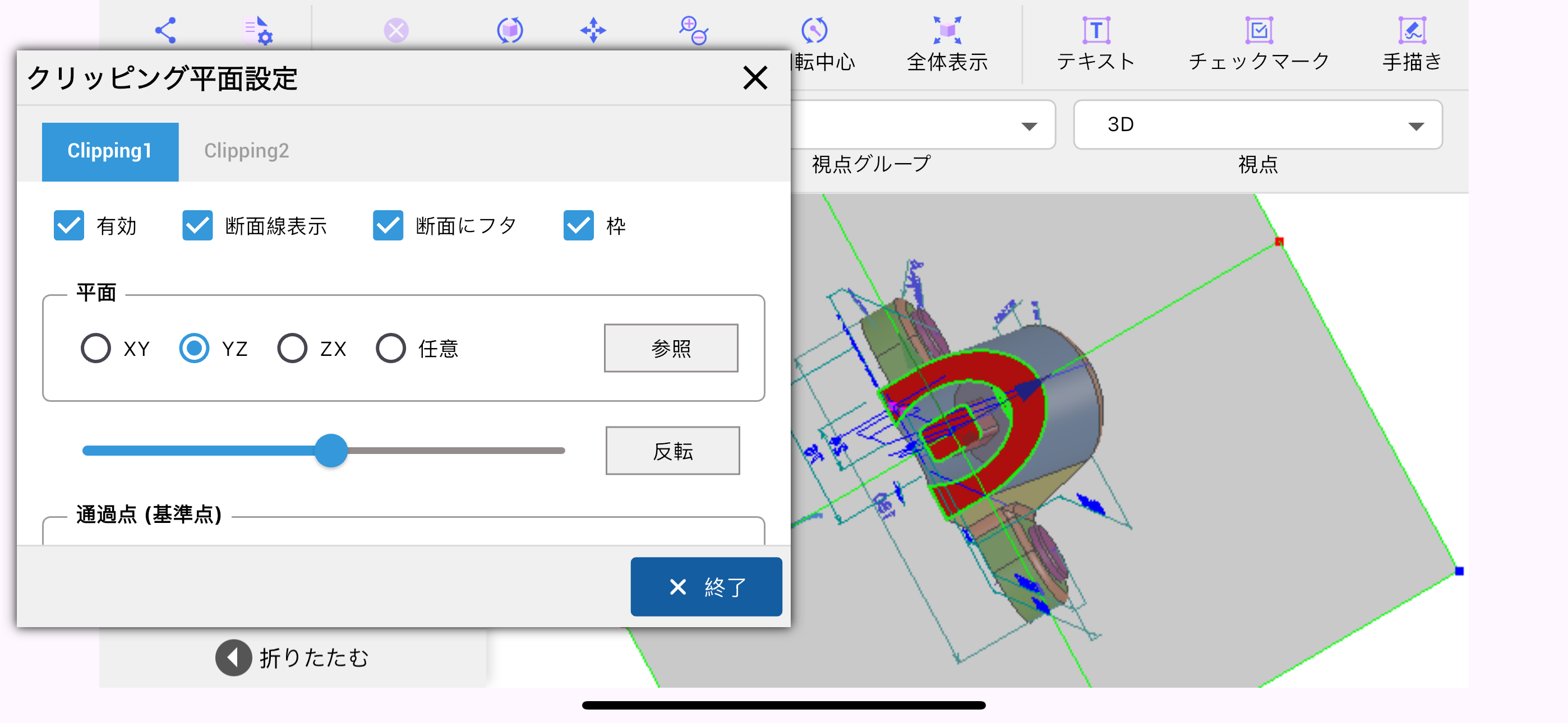Select the pan move arrows icon
Screen dimensions: 1568x723
pyautogui.click(x=593, y=30)
